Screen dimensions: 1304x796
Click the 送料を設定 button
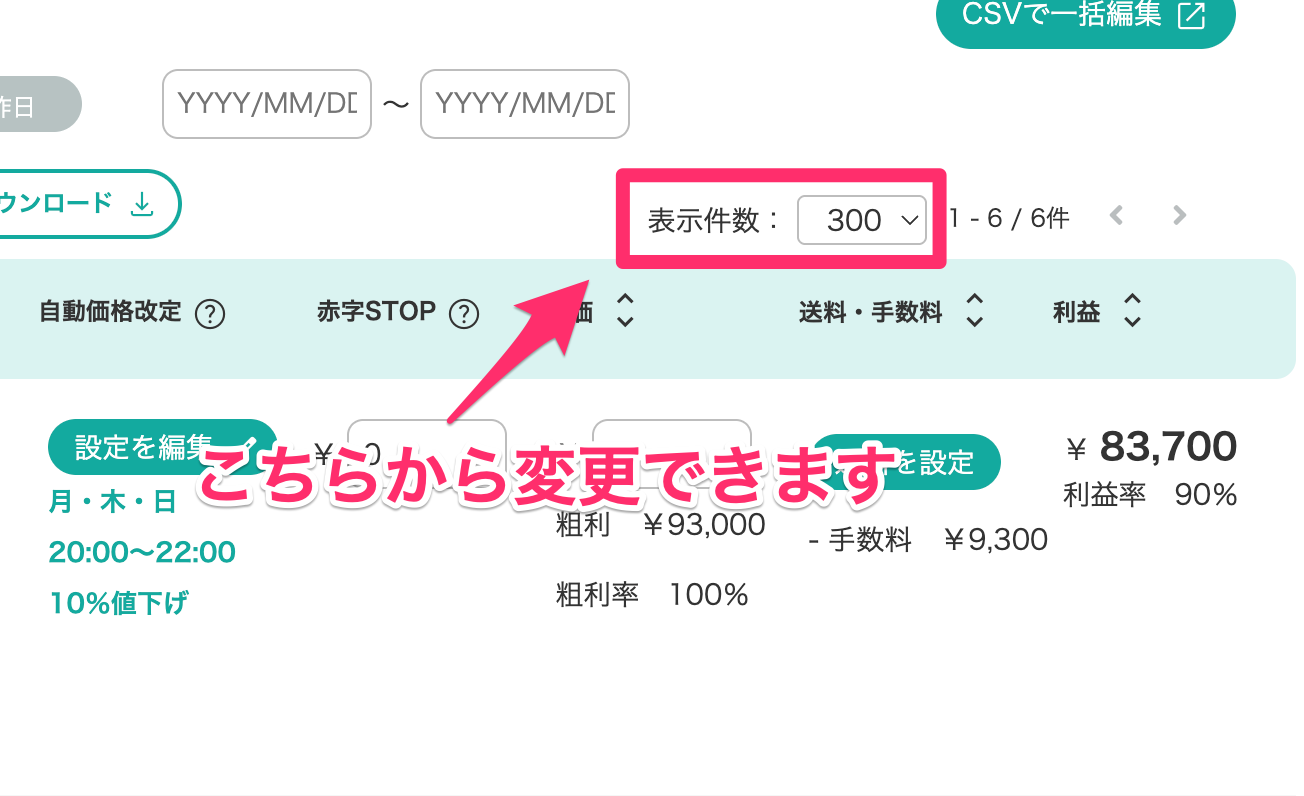tap(907, 462)
